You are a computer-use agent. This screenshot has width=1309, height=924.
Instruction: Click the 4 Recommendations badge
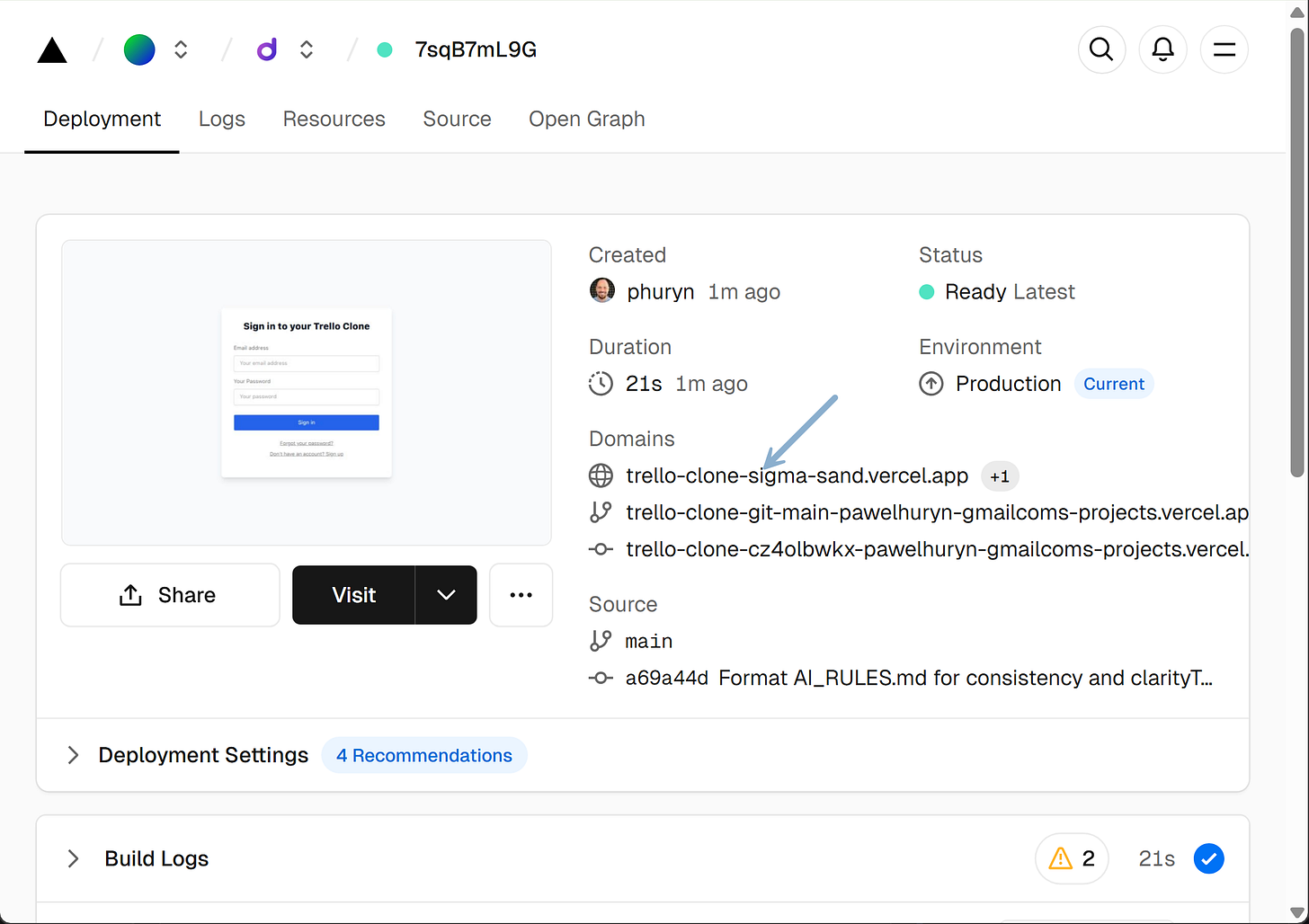point(424,755)
